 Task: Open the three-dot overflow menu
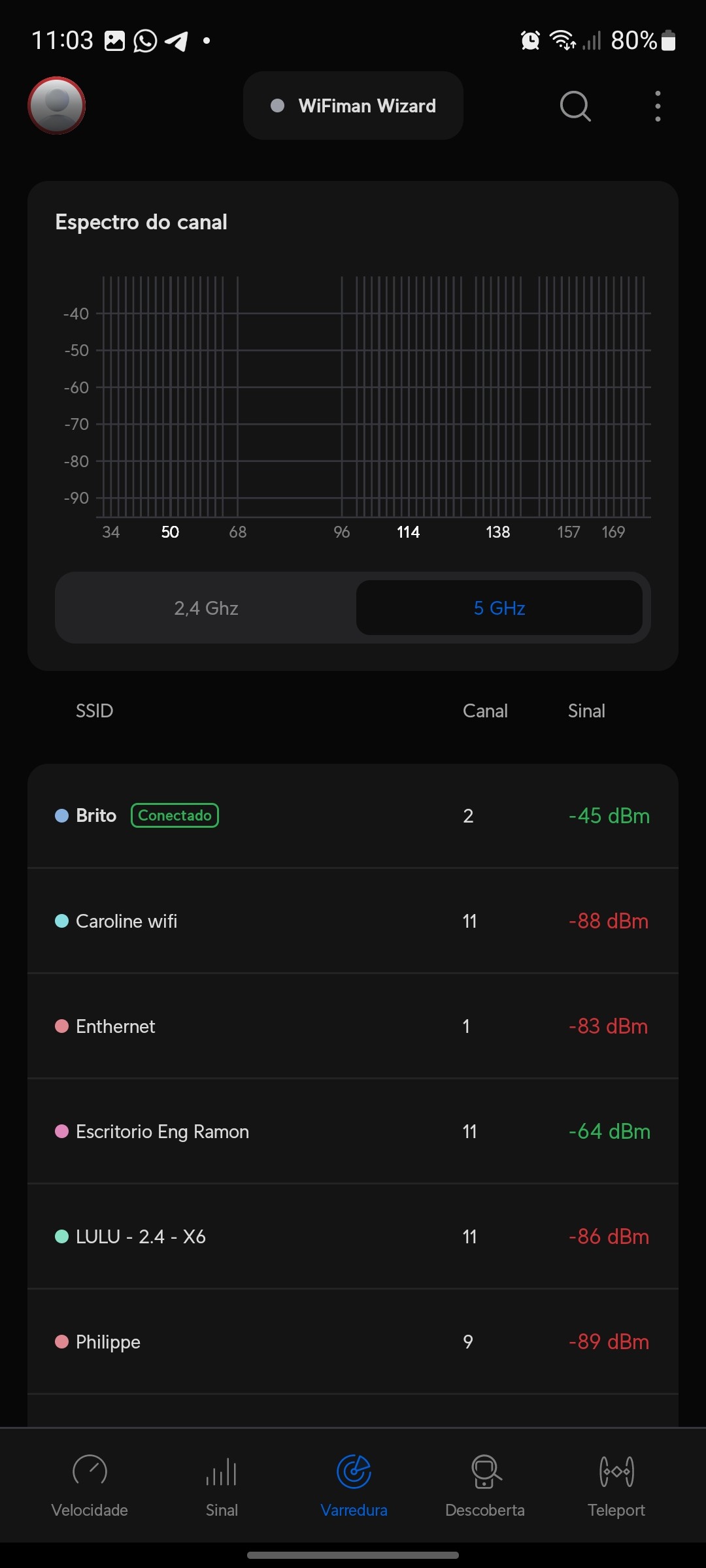pos(658,106)
